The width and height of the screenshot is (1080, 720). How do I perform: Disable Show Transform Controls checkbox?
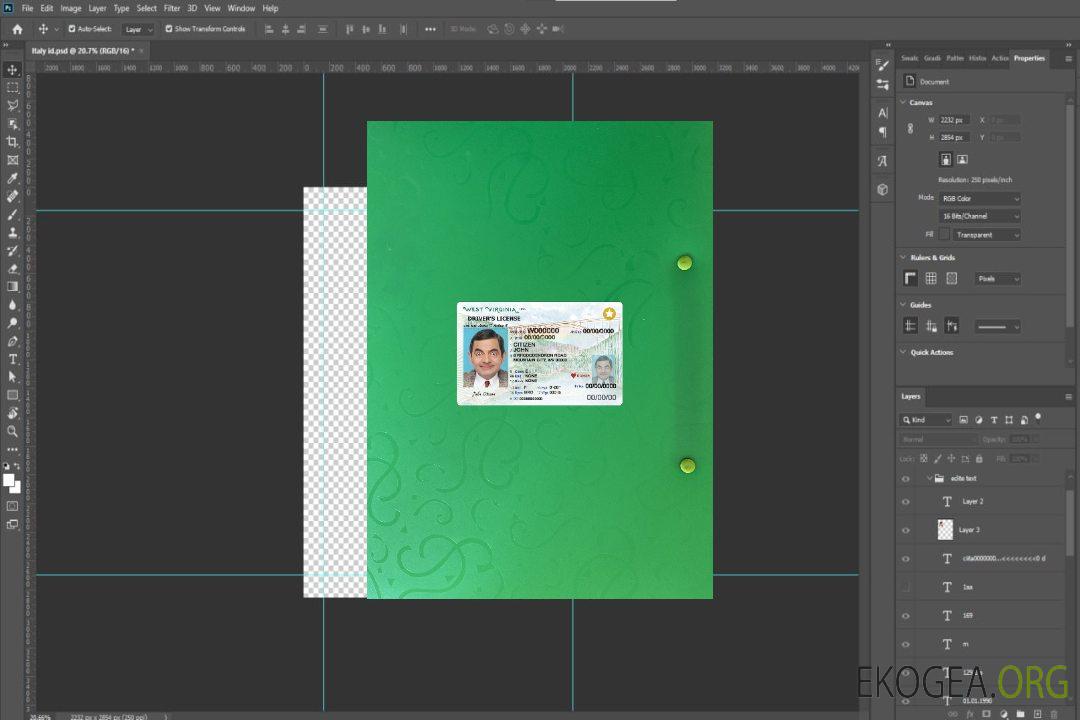point(169,29)
